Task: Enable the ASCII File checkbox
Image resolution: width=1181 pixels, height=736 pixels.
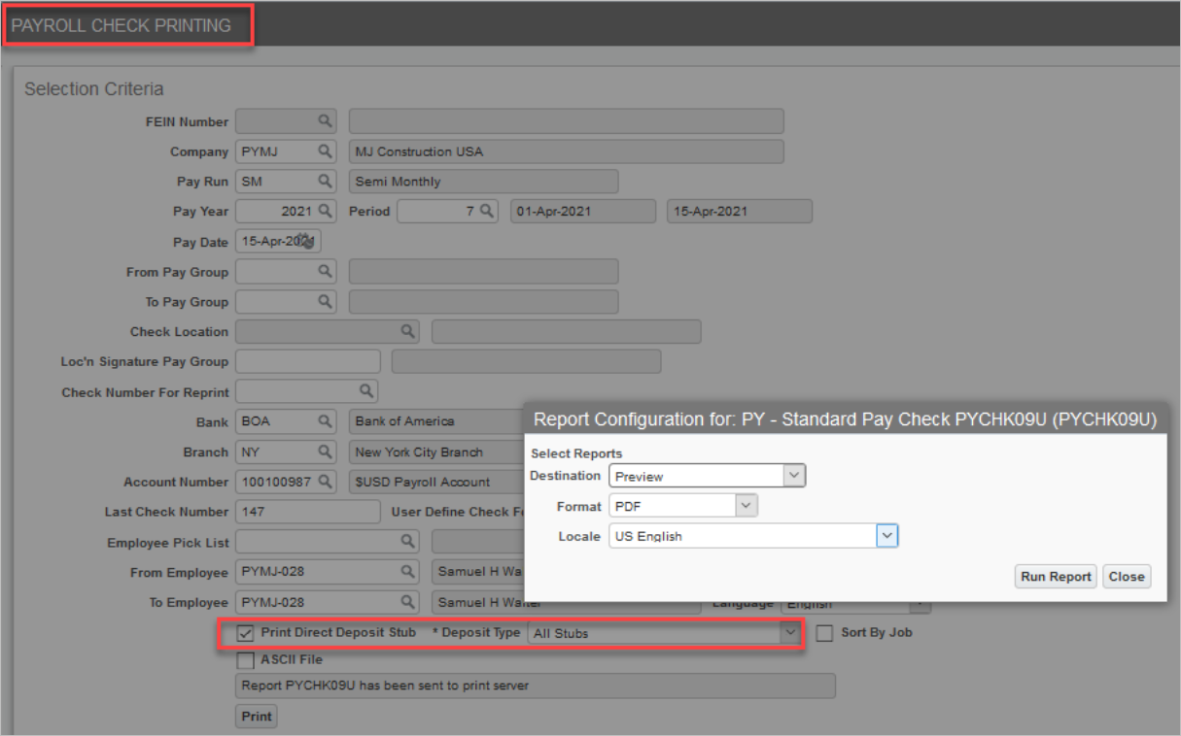Action: click(x=245, y=660)
